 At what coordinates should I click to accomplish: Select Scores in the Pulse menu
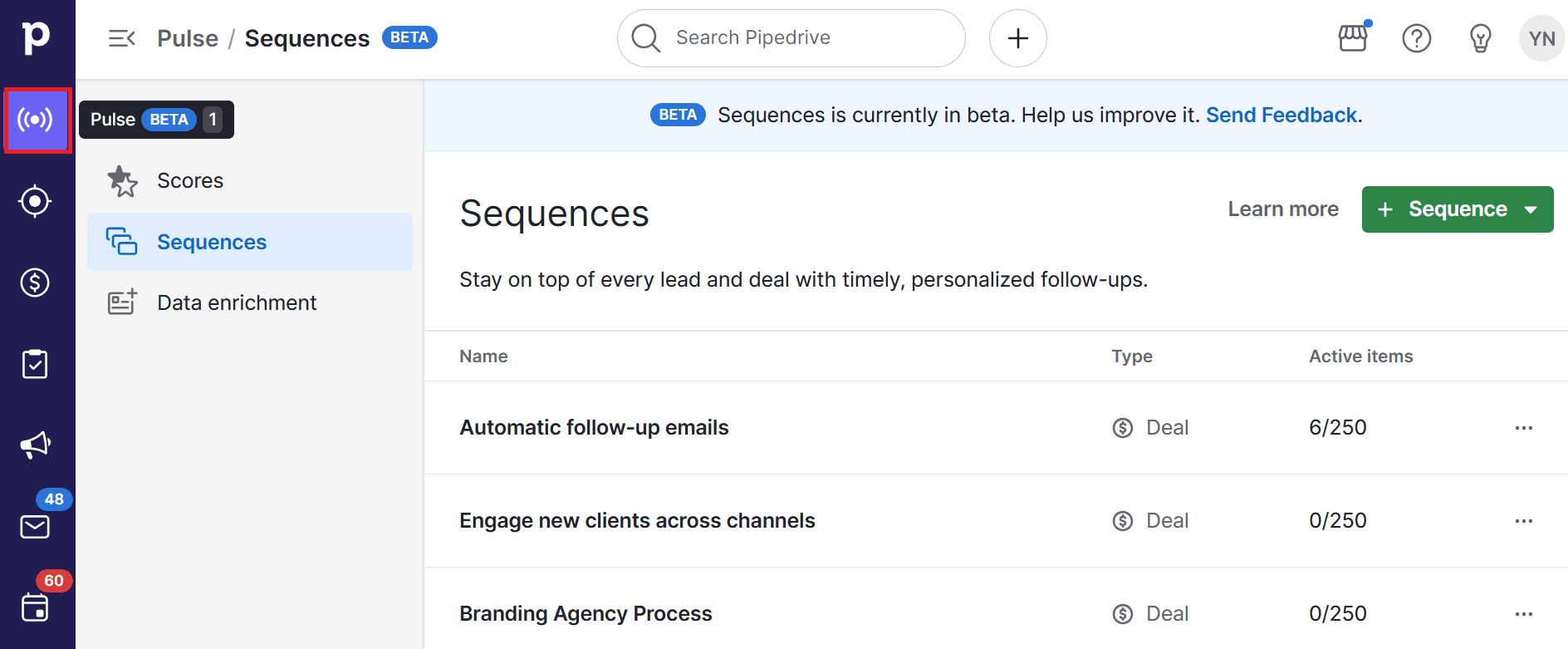250,181
